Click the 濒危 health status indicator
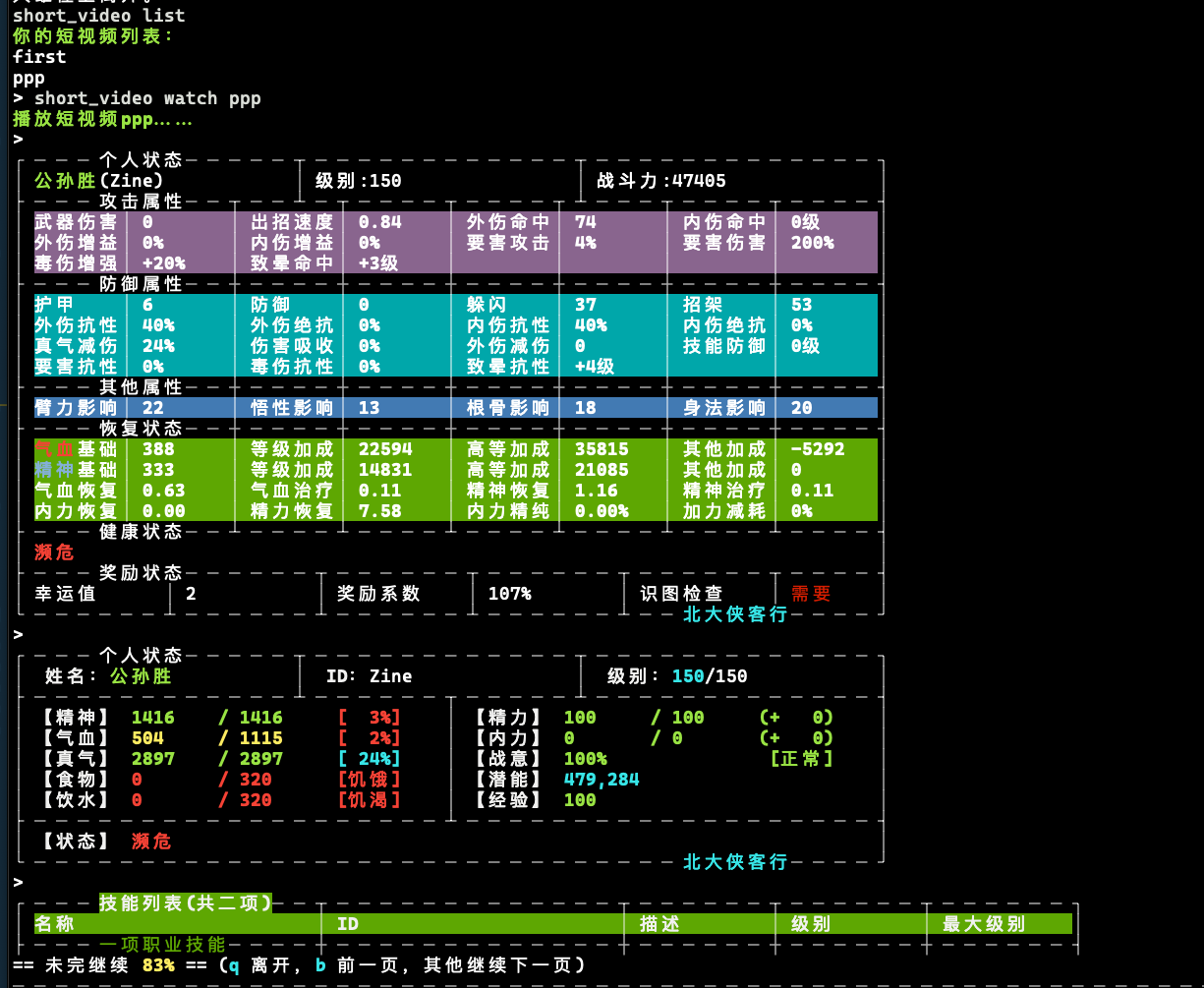The image size is (1204, 988). (x=54, y=552)
